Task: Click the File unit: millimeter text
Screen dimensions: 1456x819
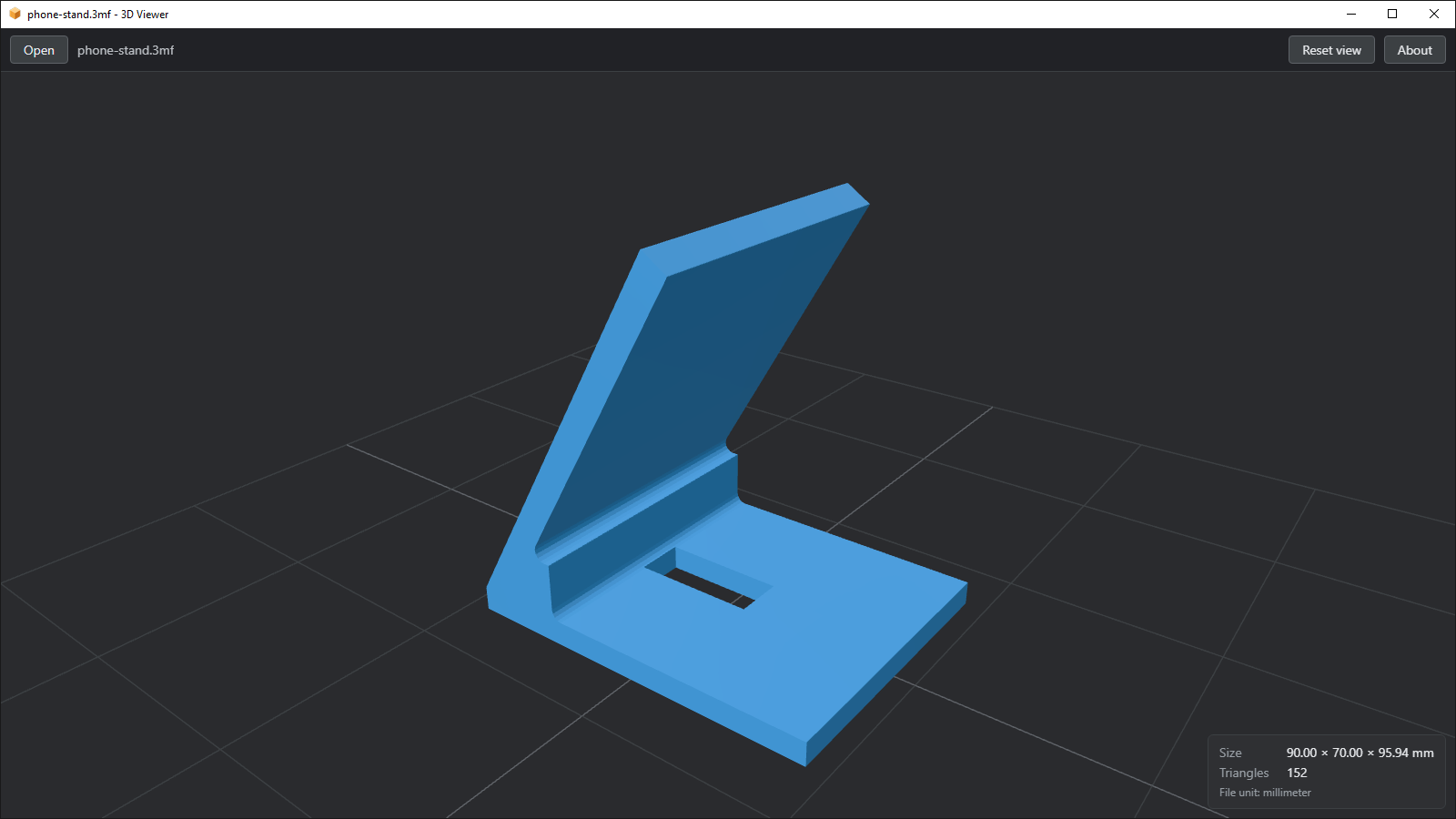Action: coord(1265,793)
